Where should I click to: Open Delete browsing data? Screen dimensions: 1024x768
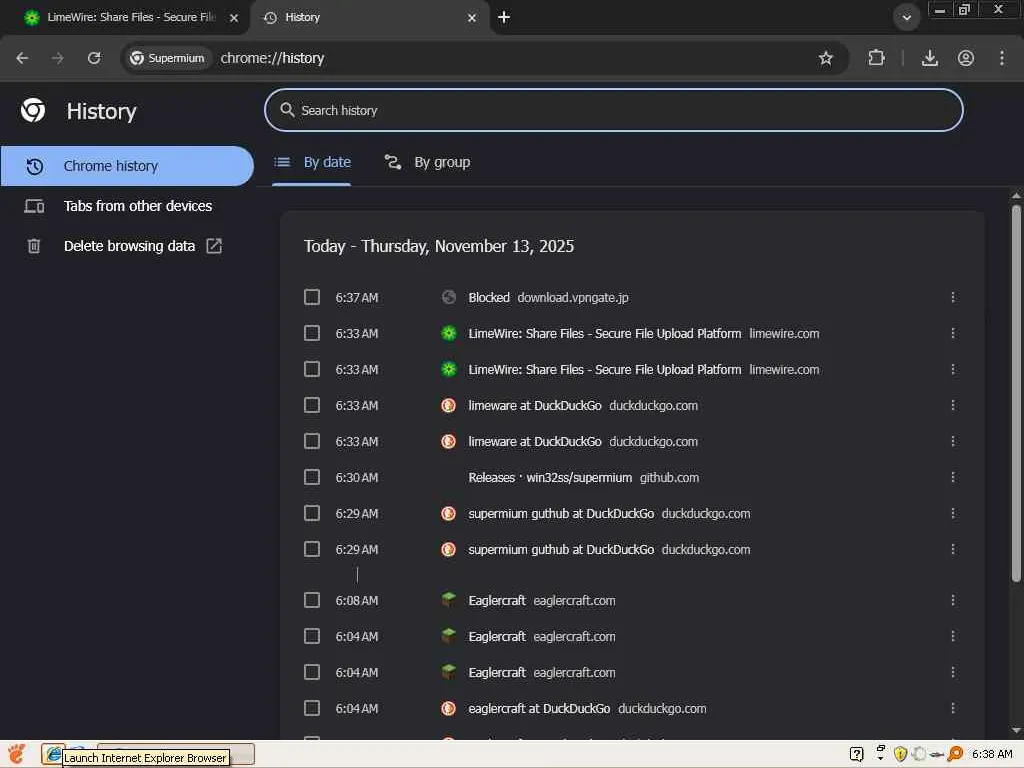[127, 246]
